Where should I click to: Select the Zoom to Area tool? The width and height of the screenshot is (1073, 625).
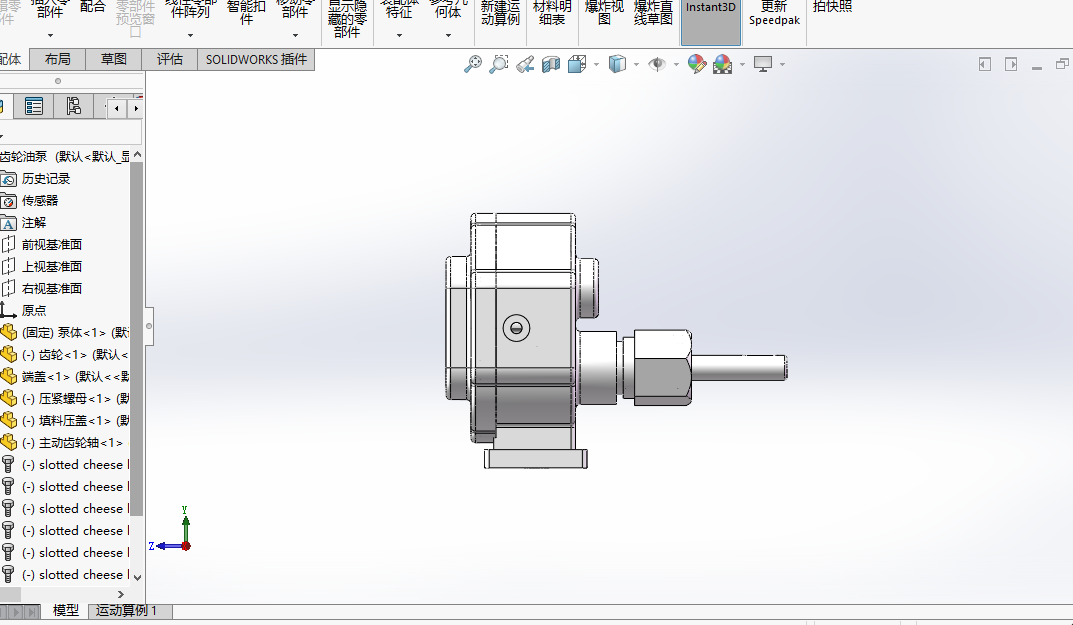click(499, 65)
